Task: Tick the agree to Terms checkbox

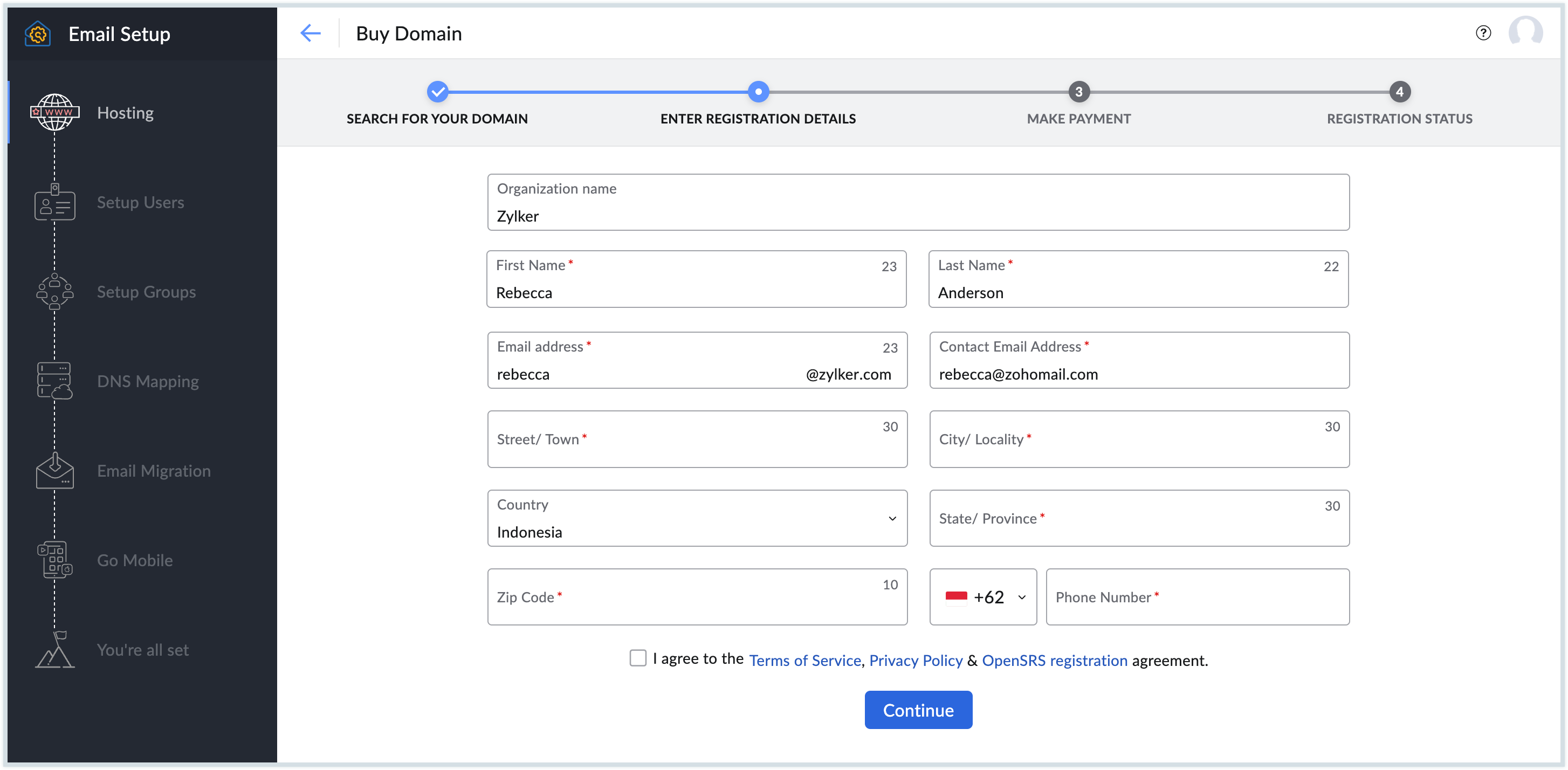Action: coord(637,658)
